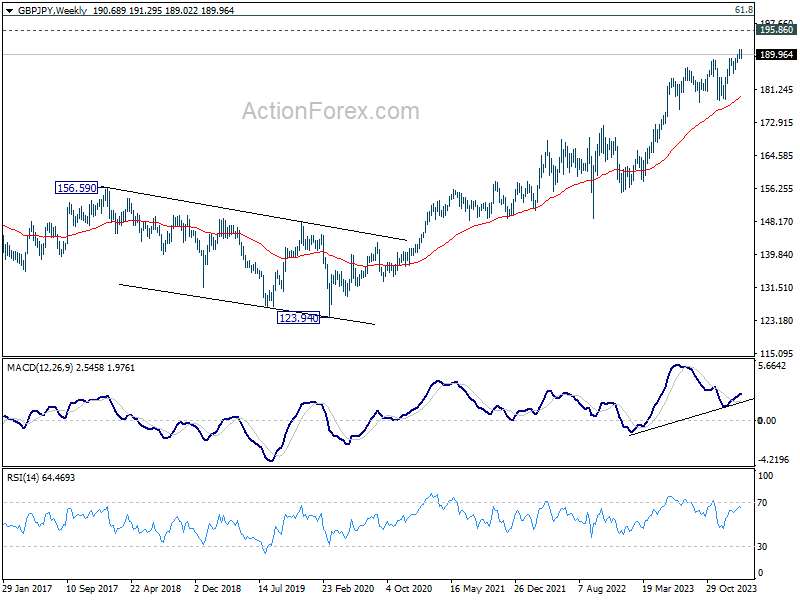The width and height of the screenshot is (800, 600).
Task: Click the 19 Mar 2023 date label
Action: coord(668,589)
